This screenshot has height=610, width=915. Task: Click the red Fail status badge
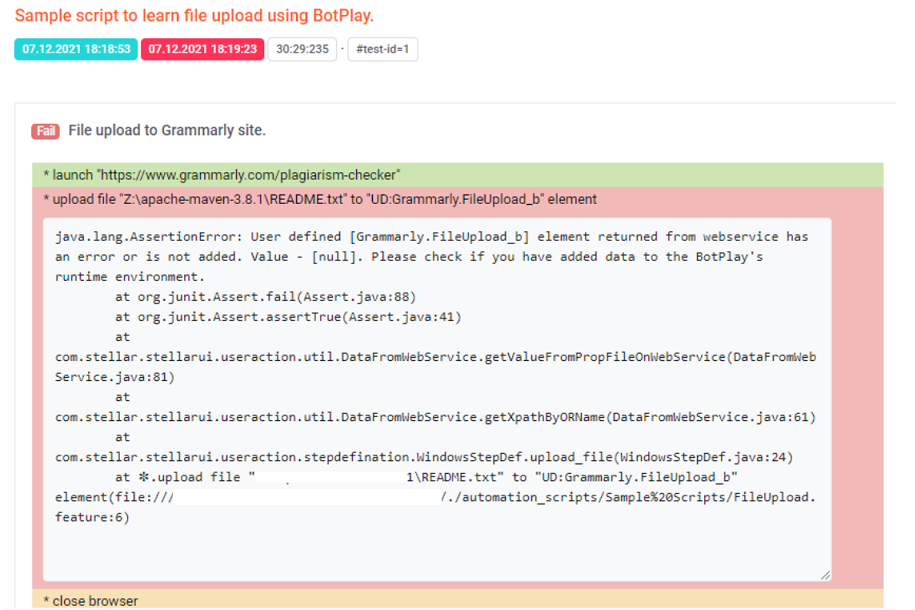46,131
